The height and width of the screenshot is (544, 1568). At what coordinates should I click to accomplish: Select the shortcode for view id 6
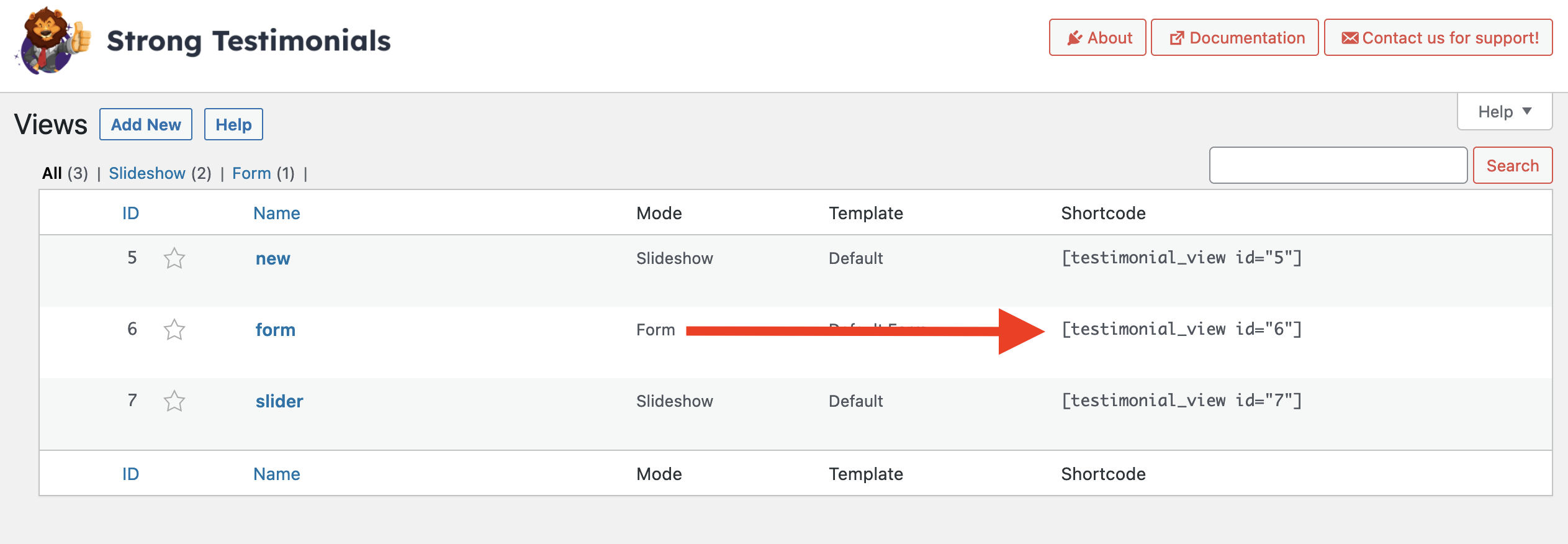1182,329
